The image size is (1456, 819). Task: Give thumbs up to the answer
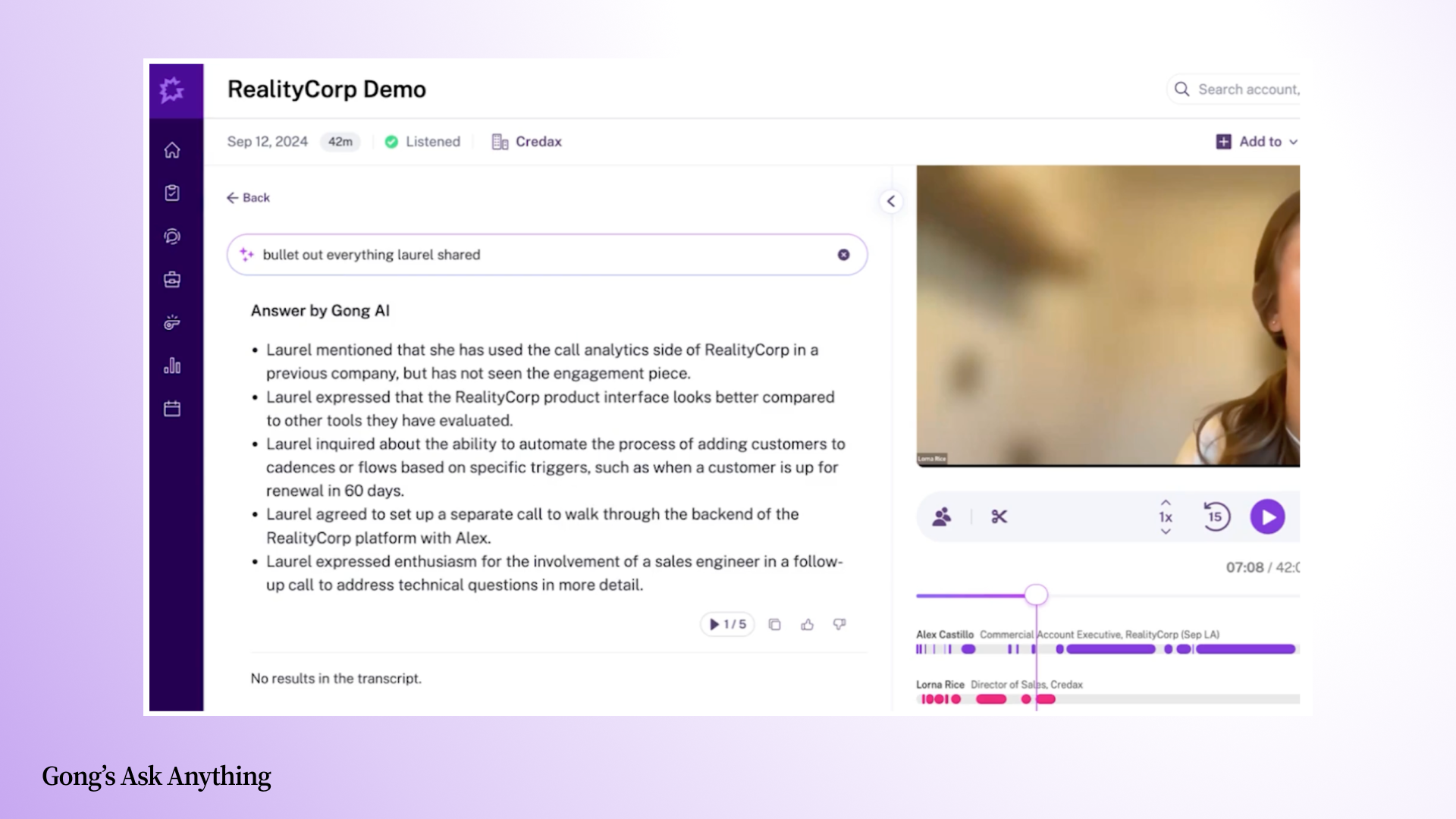point(807,625)
